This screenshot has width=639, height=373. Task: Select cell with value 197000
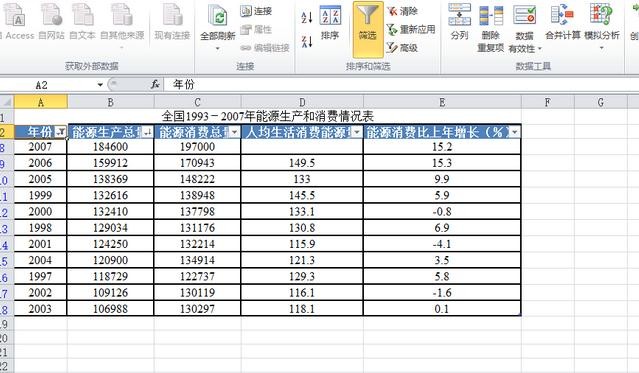point(197,147)
